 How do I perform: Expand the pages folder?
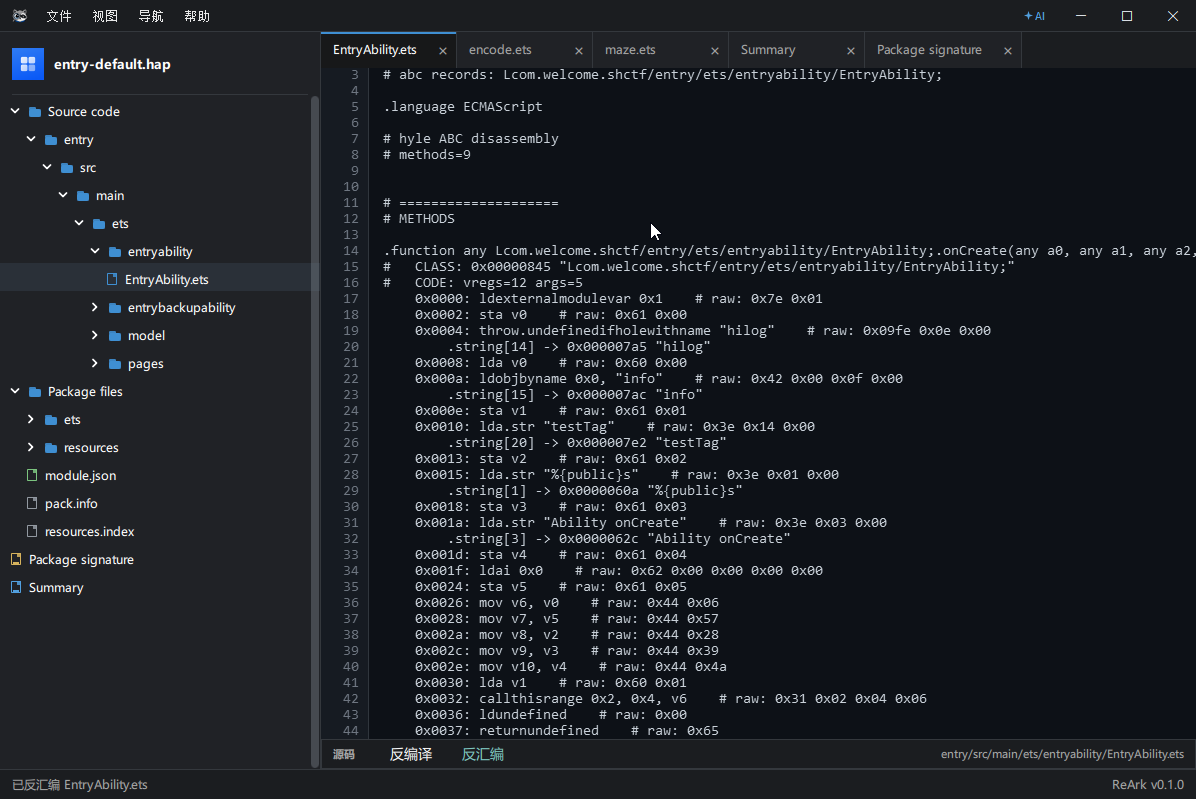click(95, 363)
